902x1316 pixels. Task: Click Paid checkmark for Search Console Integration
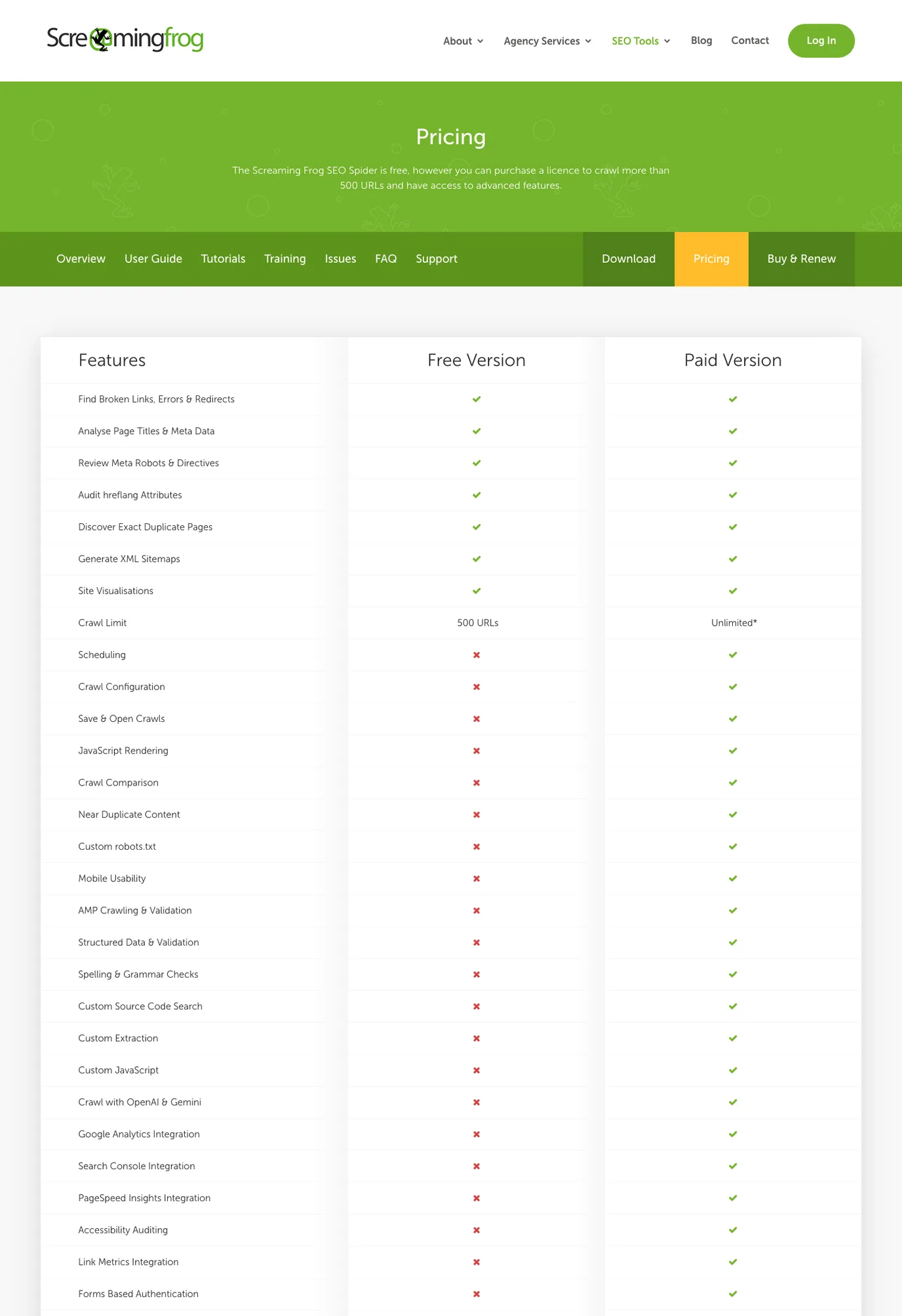click(733, 1166)
